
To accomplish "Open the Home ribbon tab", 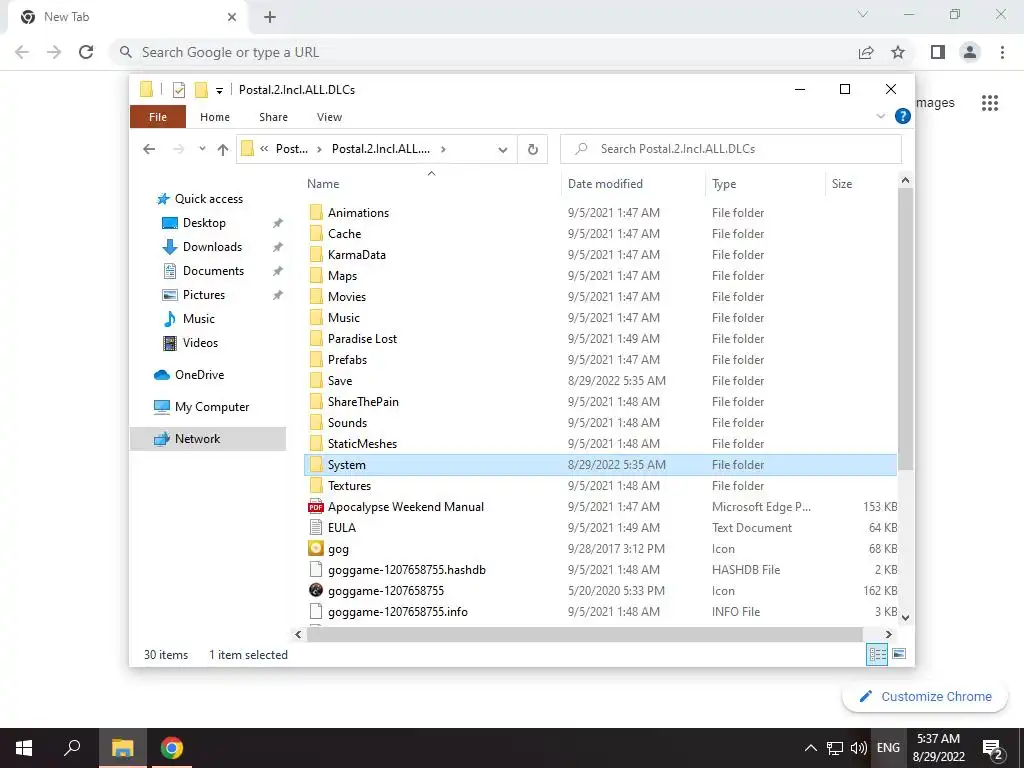I will [215, 117].
